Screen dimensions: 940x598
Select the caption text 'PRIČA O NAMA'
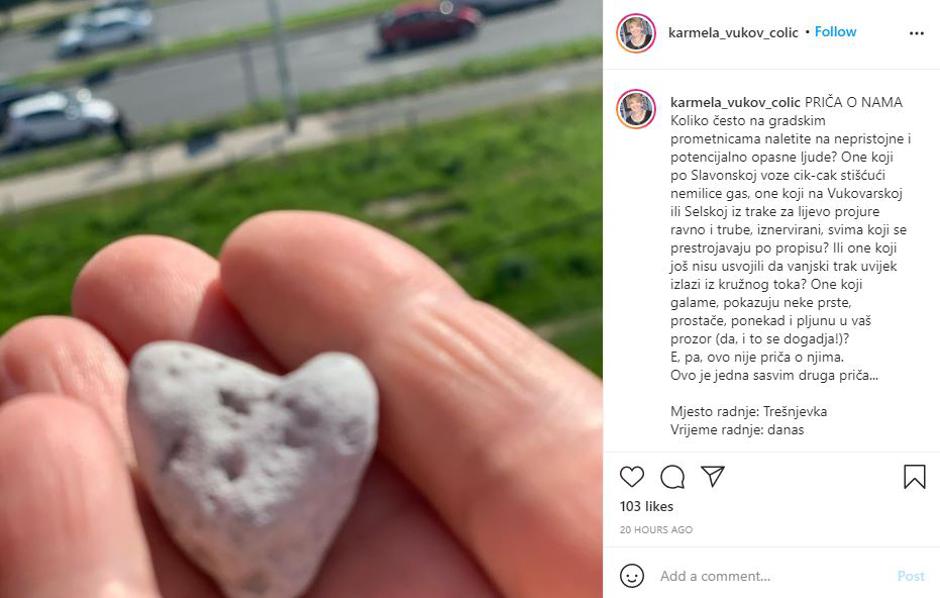[x=854, y=102]
